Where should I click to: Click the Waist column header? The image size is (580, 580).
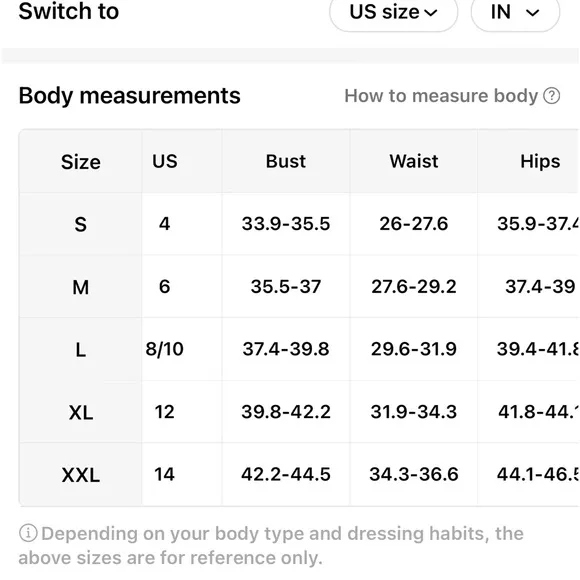pos(414,161)
